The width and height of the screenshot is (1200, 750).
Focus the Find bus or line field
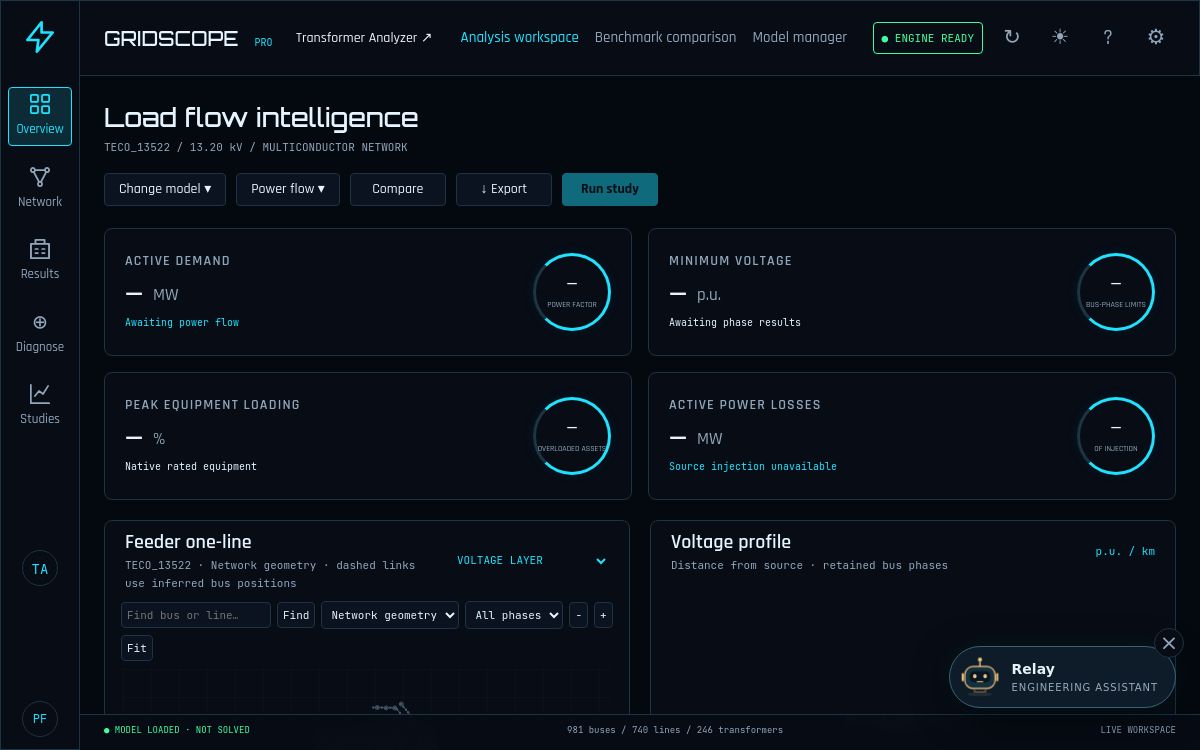tap(196, 615)
